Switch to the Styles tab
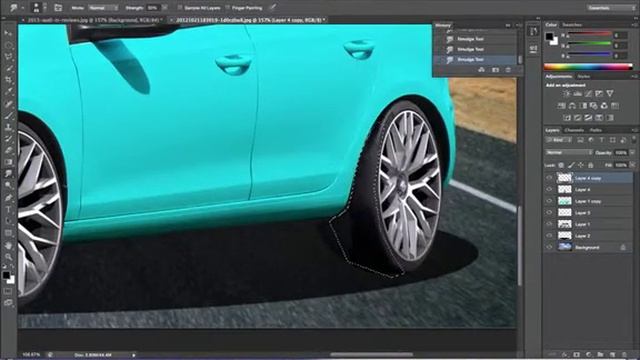Screen dimensions: 640x360 click(x=583, y=76)
